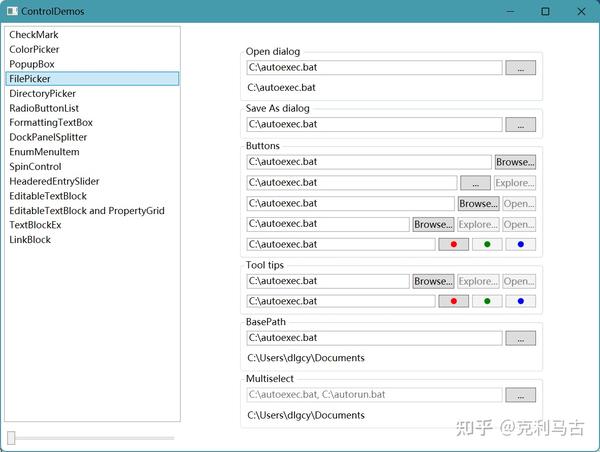
Task: Click the green dot button in Buttons group
Action: click(487, 244)
